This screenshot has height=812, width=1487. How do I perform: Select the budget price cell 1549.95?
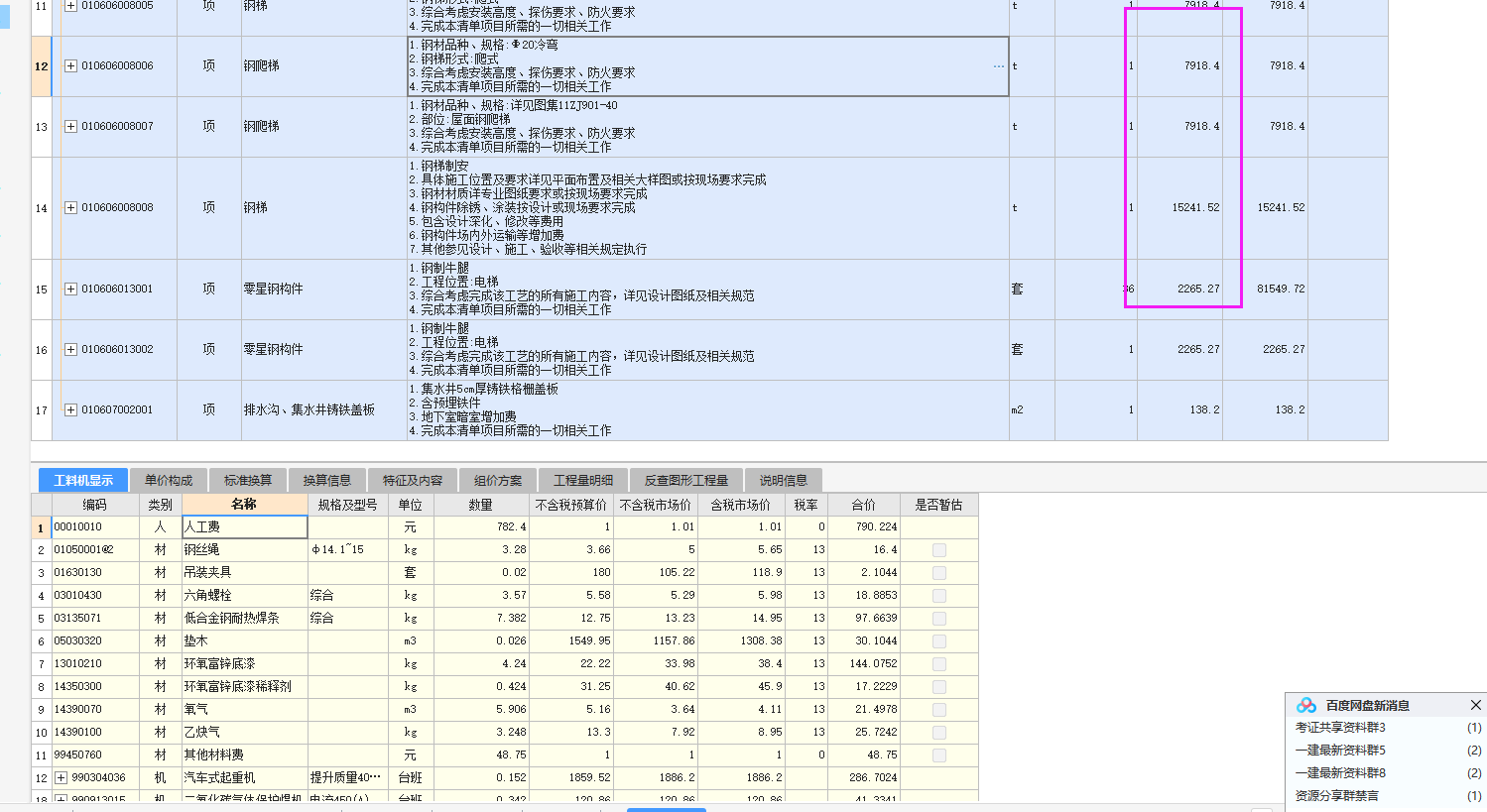click(x=570, y=641)
